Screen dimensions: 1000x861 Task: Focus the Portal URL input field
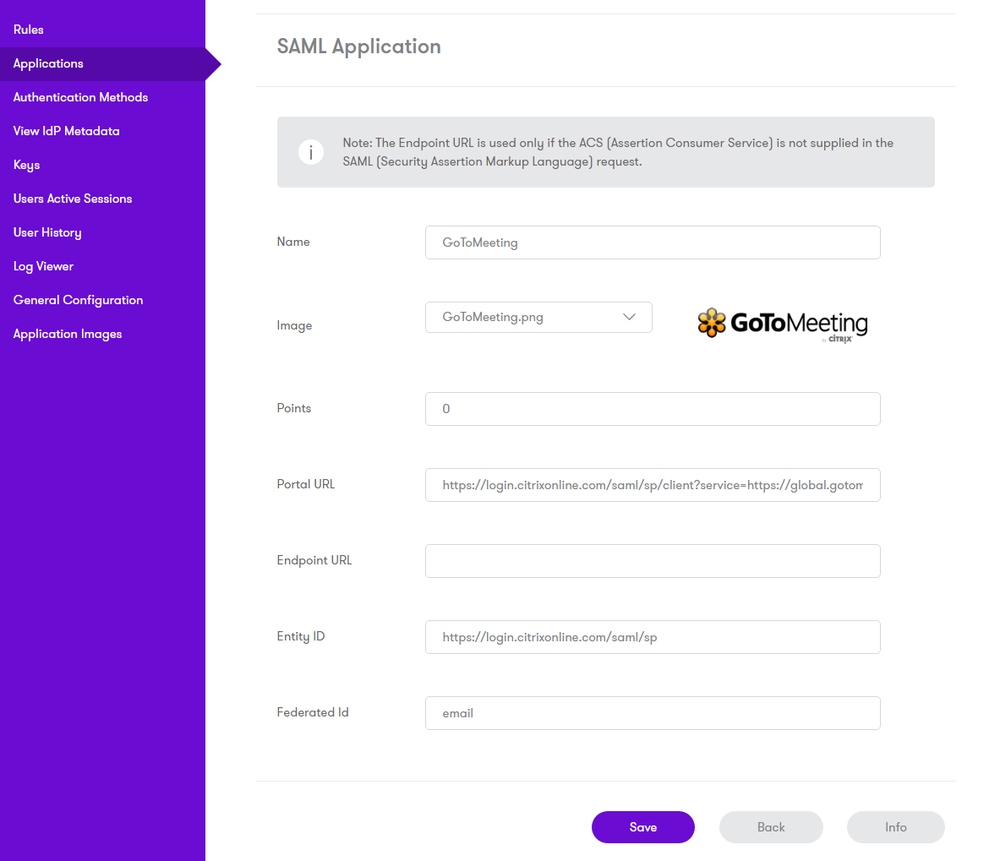click(652, 485)
